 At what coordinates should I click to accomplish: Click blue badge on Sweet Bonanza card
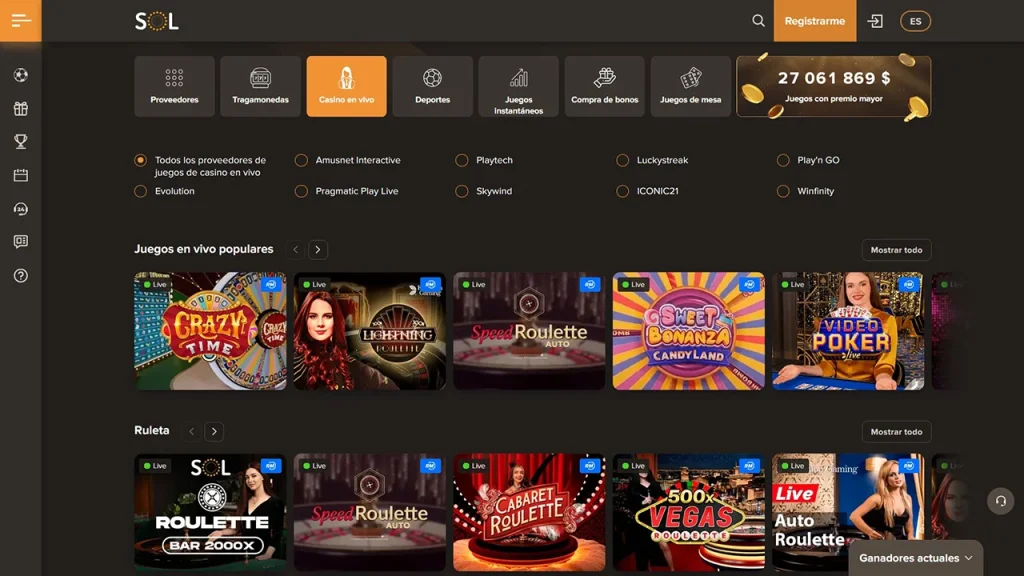(749, 284)
